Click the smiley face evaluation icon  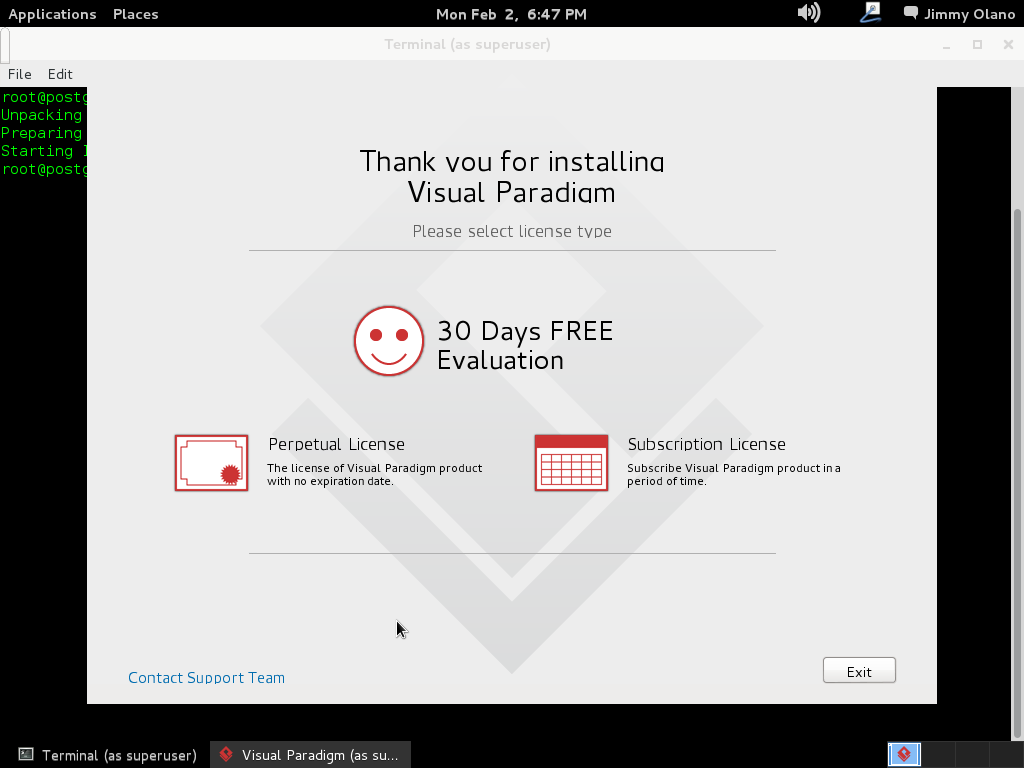tap(389, 341)
